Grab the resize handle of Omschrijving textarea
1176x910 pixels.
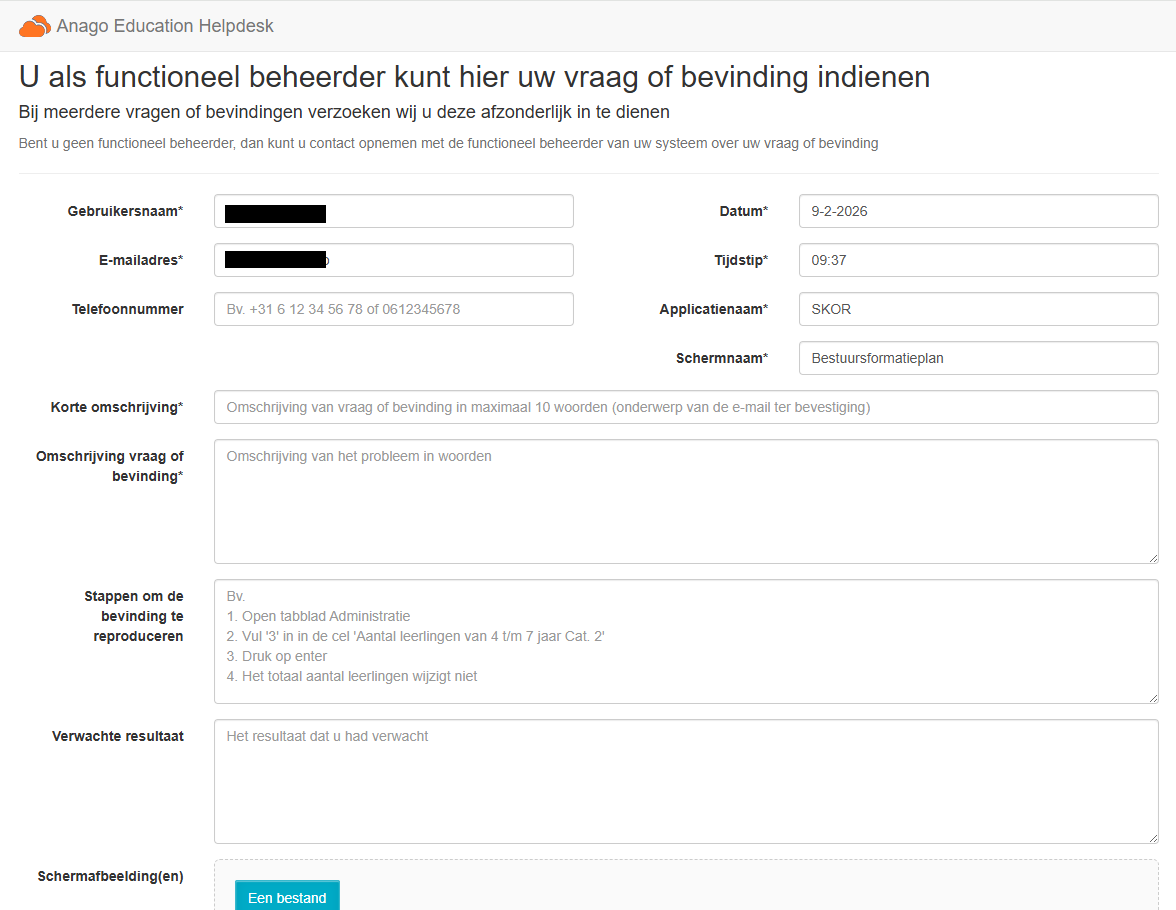pyautogui.click(x=1153, y=558)
